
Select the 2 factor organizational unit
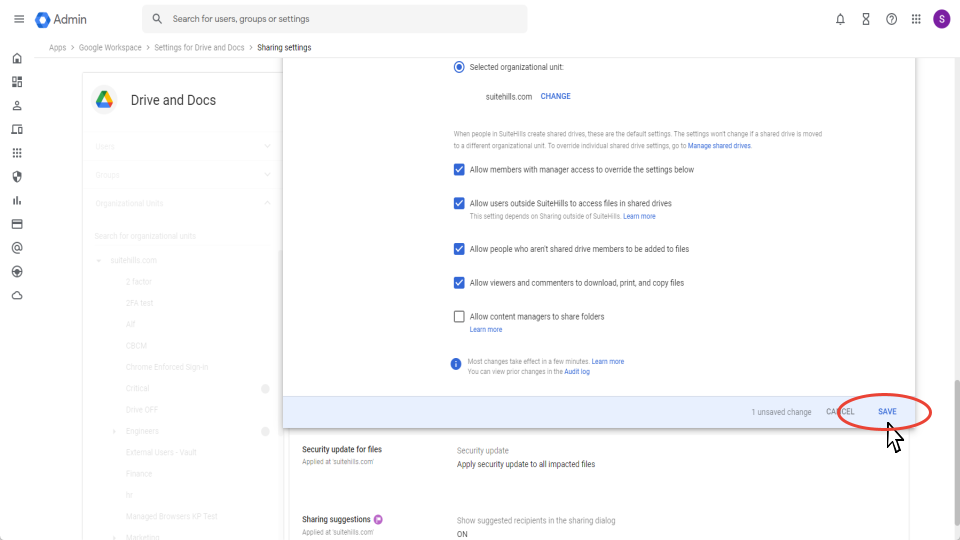coord(138,282)
